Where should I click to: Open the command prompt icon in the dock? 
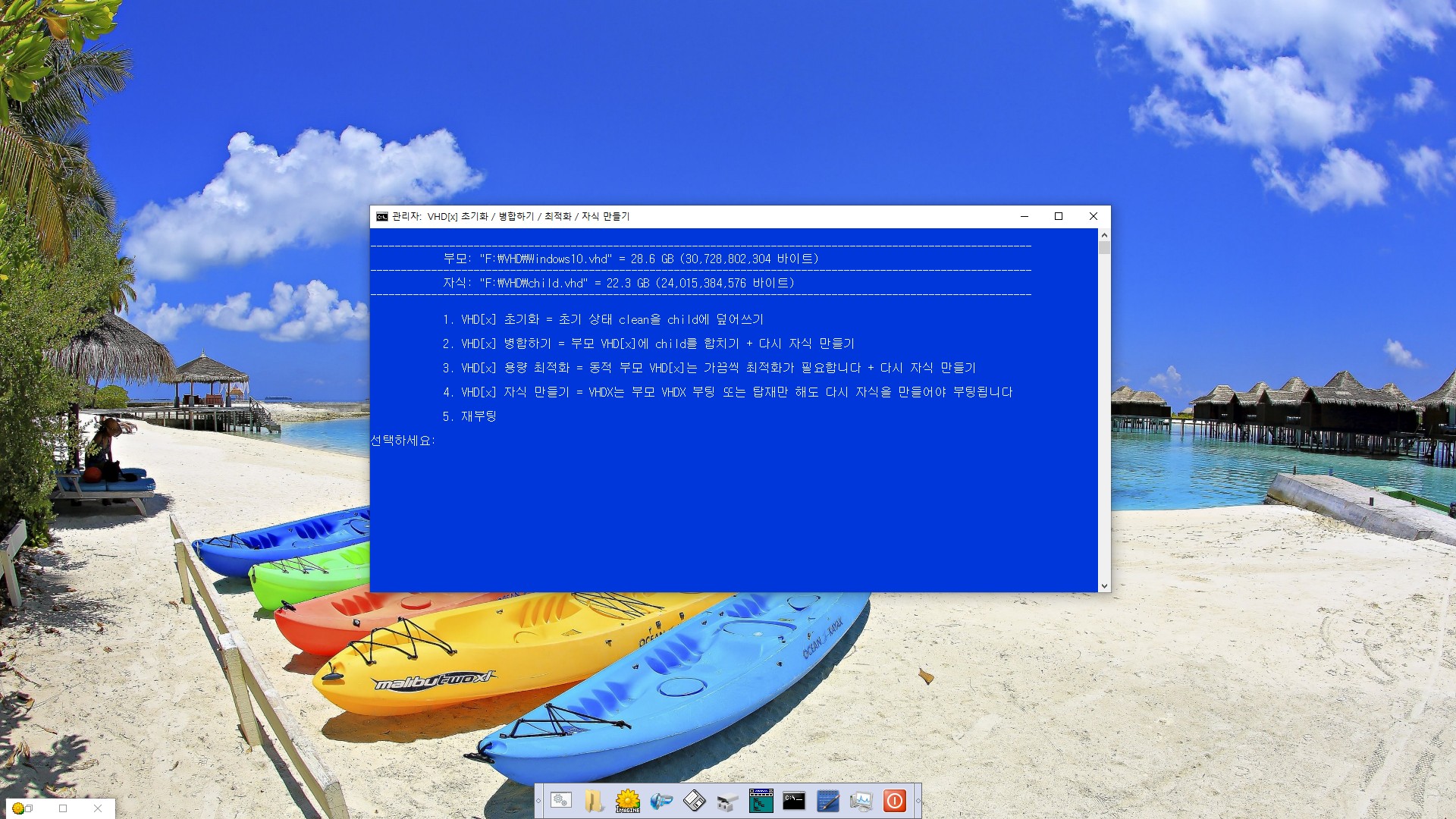point(794,801)
